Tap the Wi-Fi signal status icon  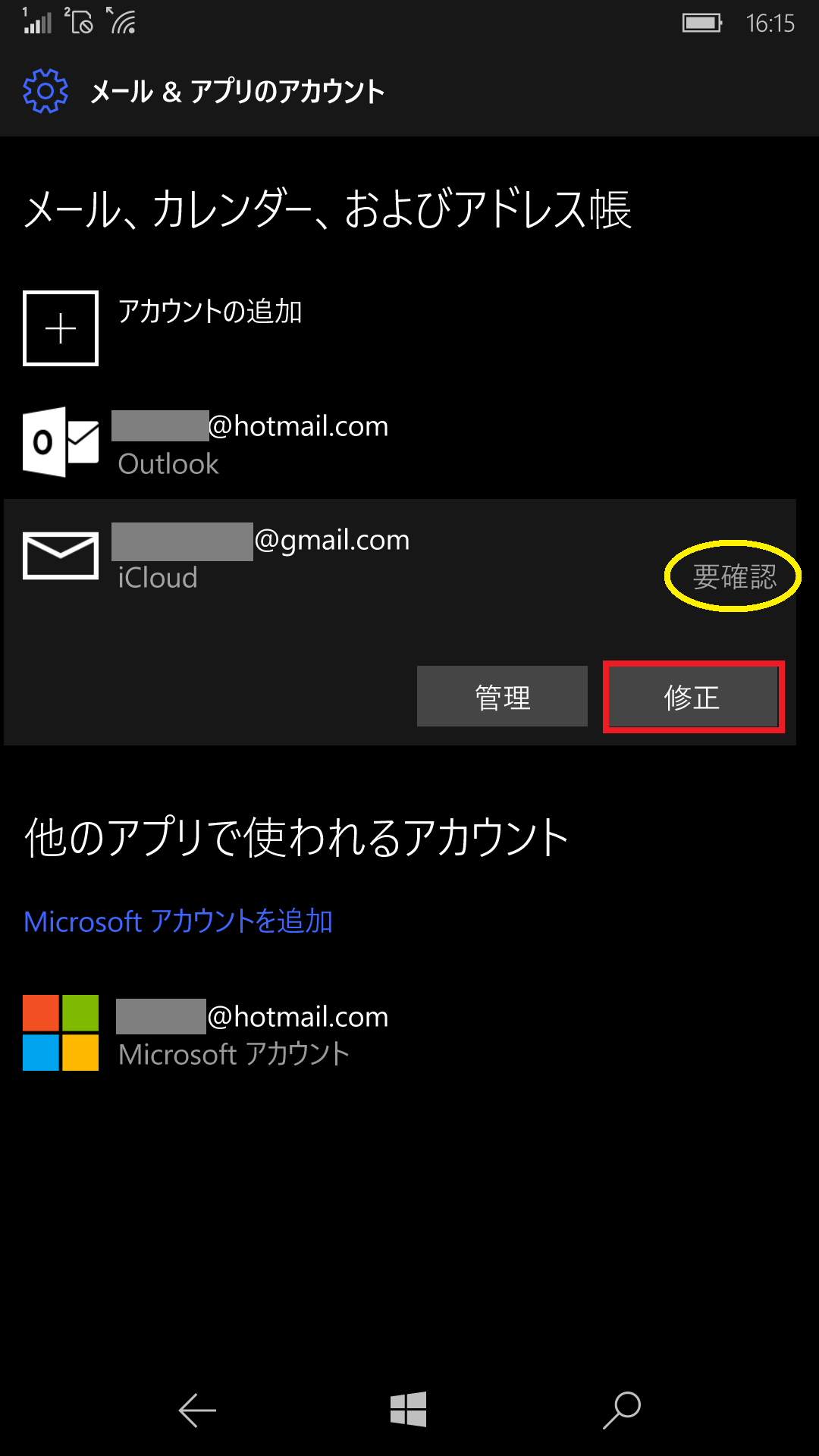coord(121,20)
